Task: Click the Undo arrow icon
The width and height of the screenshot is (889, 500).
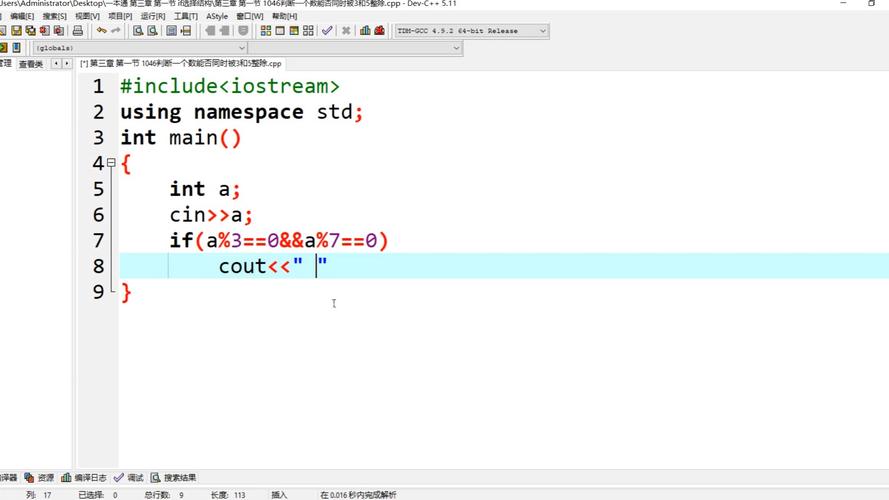Action: pos(101,31)
